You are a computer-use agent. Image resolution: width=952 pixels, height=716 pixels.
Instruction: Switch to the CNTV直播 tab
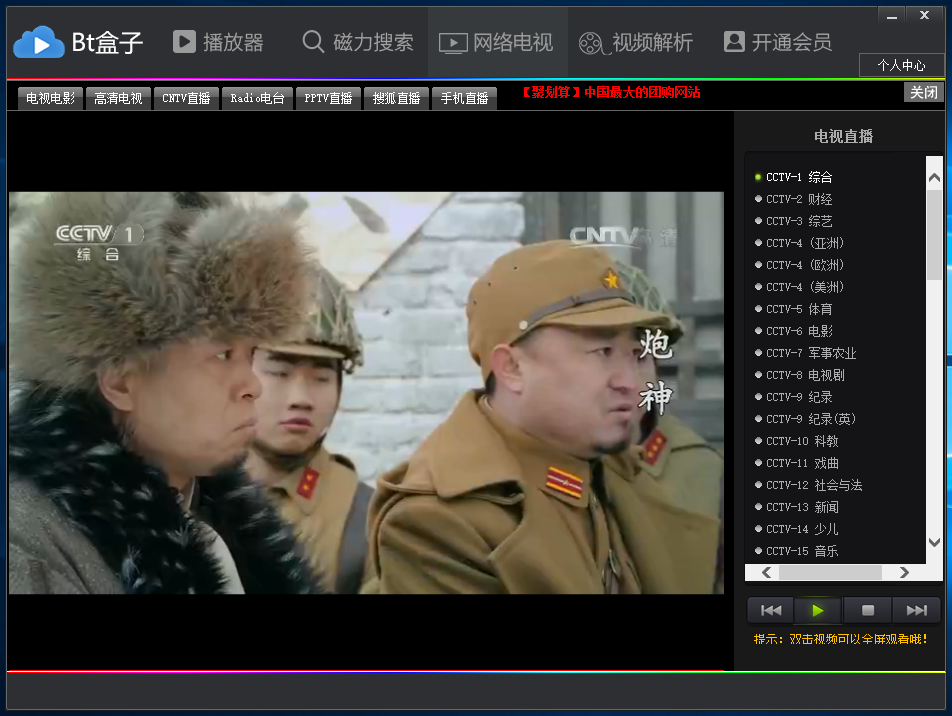(186, 98)
